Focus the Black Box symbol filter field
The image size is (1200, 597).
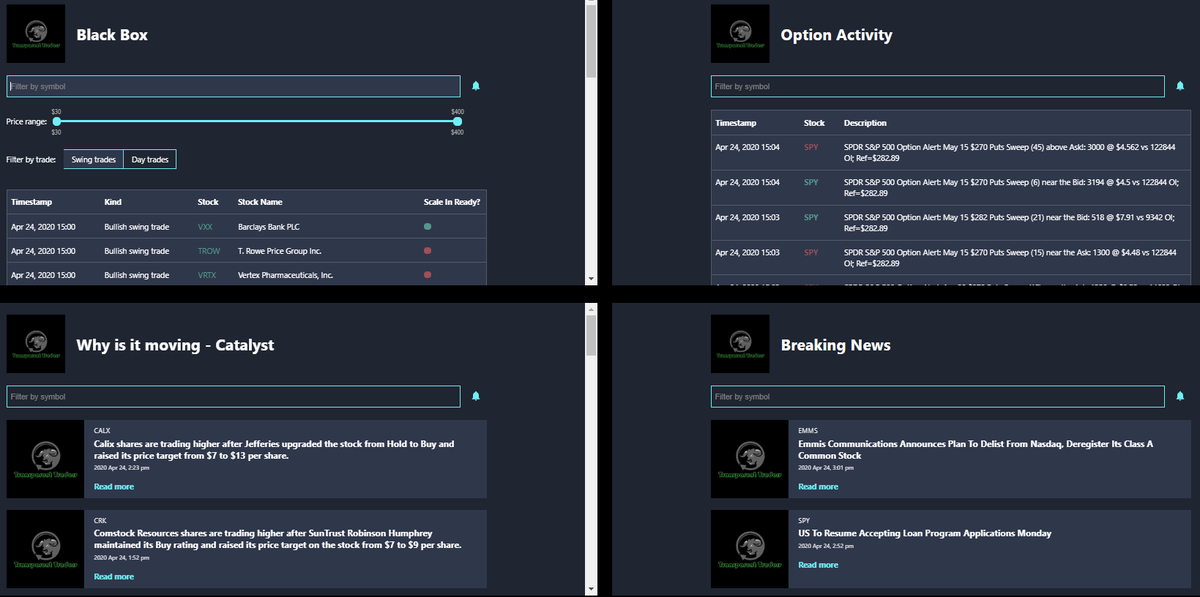click(x=233, y=87)
